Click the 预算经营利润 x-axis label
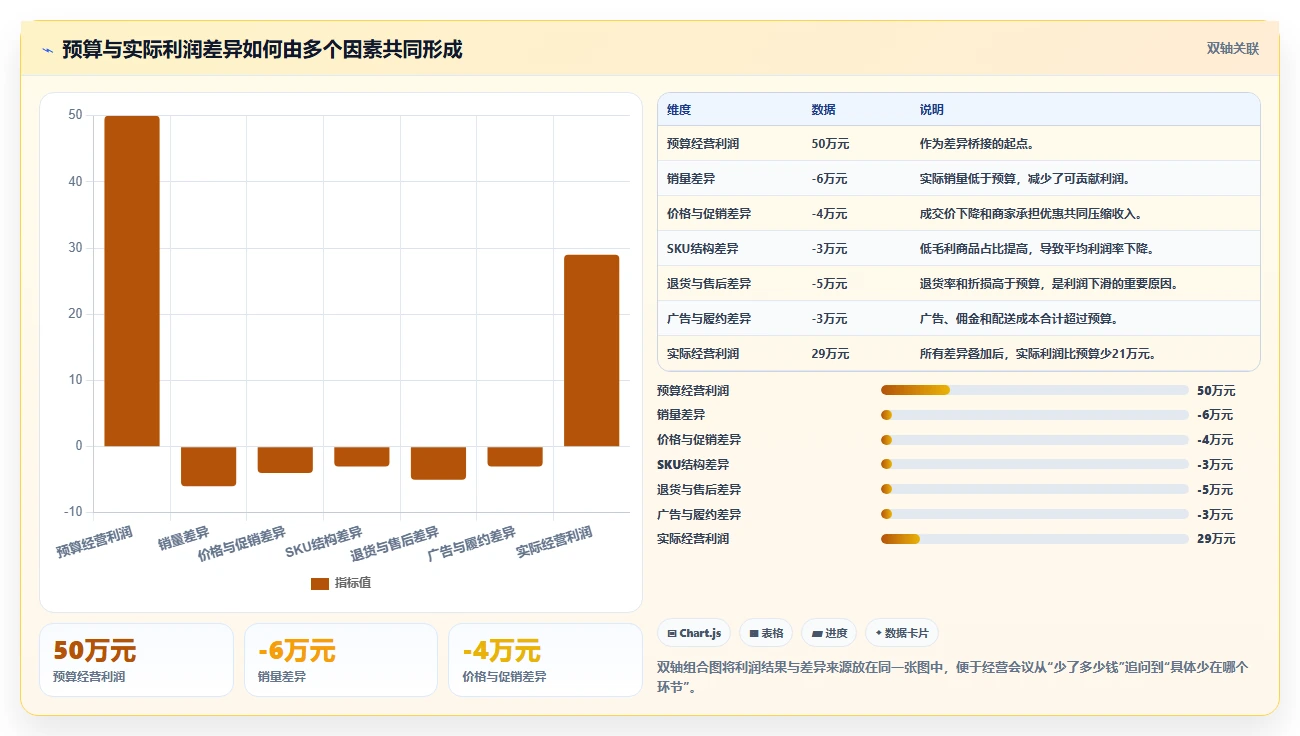This screenshot has height=736, width=1300. point(95,541)
